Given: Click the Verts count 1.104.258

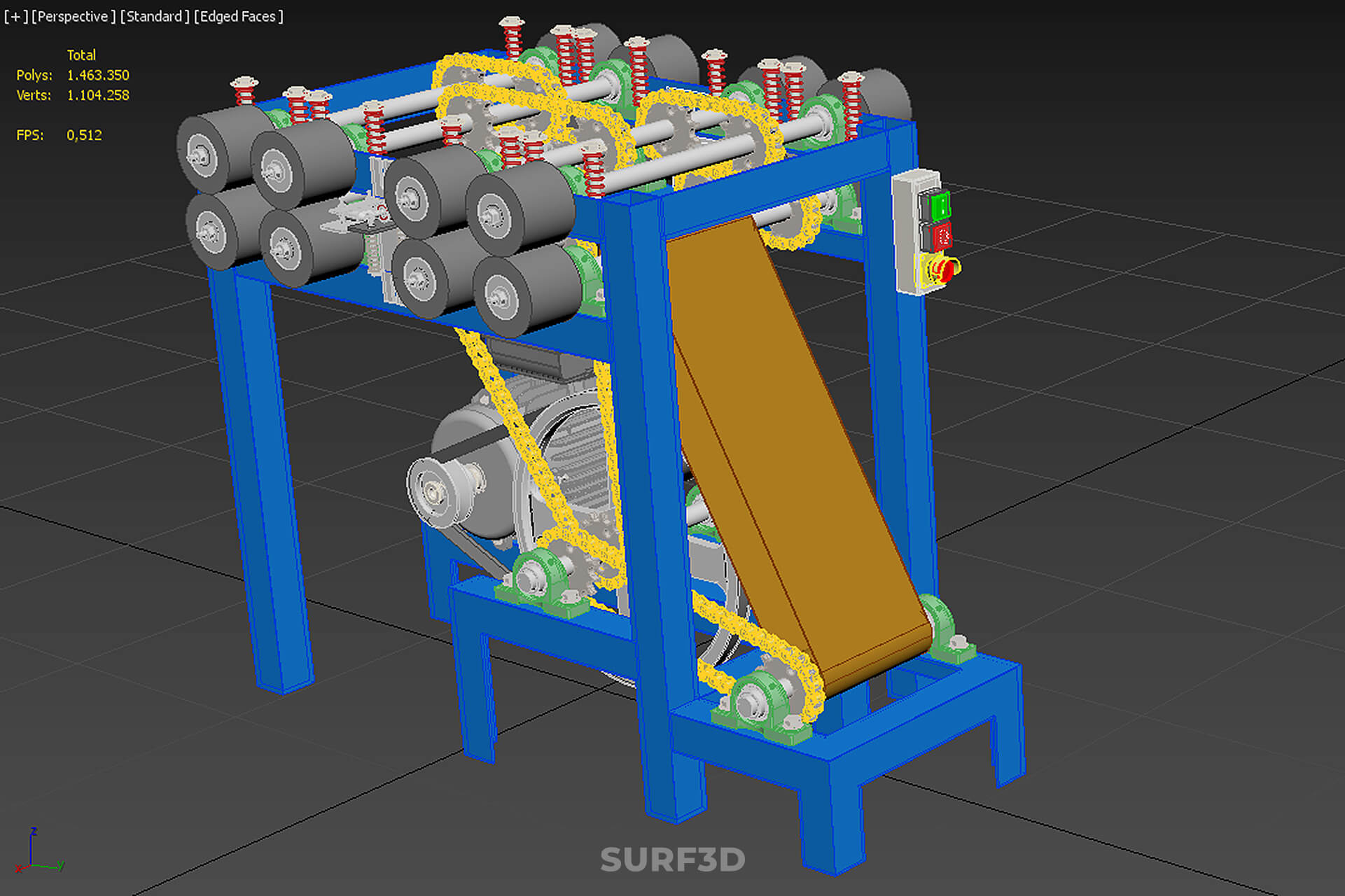Looking at the screenshot, I should pos(98,95).
